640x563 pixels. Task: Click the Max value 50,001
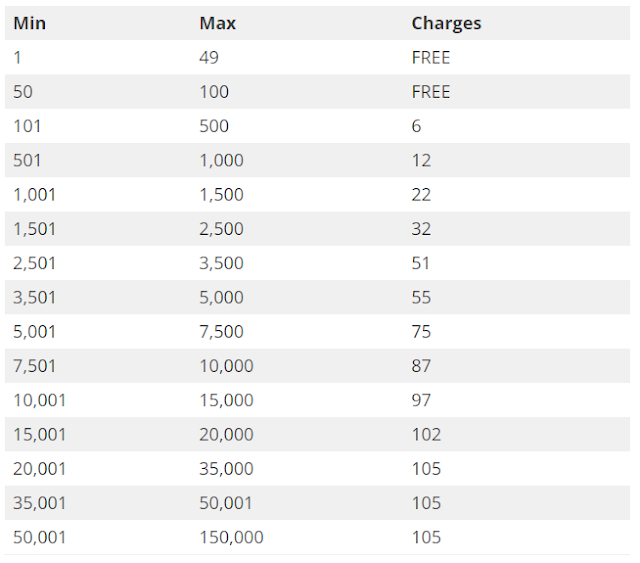pos(225,503)
